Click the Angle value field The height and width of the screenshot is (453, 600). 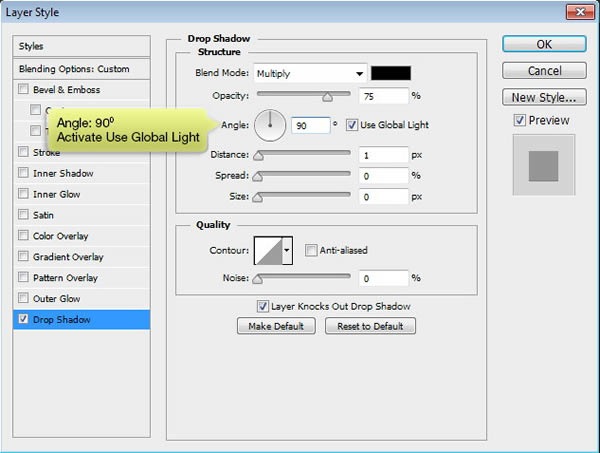[x=310, y=125]
